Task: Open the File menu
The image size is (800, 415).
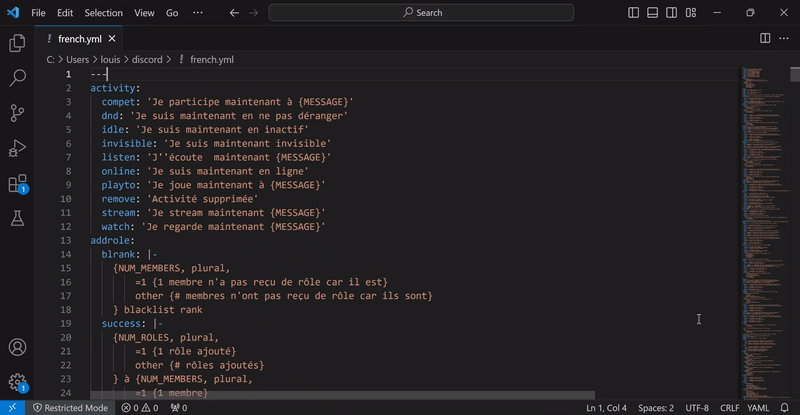Action: (x=38, y=13)
